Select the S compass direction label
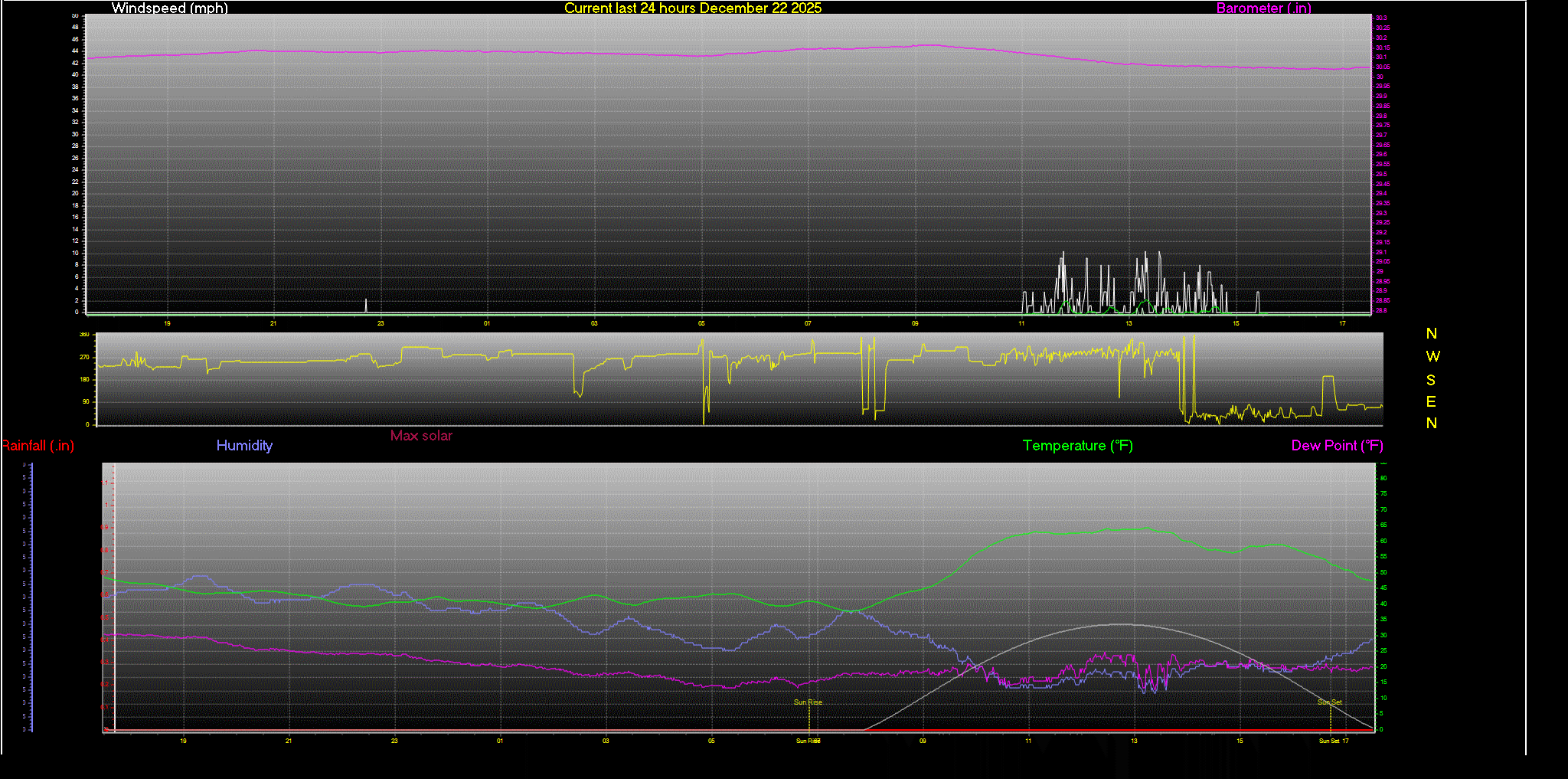This screenshot has height=779, width=1568. click(1431, 380)
